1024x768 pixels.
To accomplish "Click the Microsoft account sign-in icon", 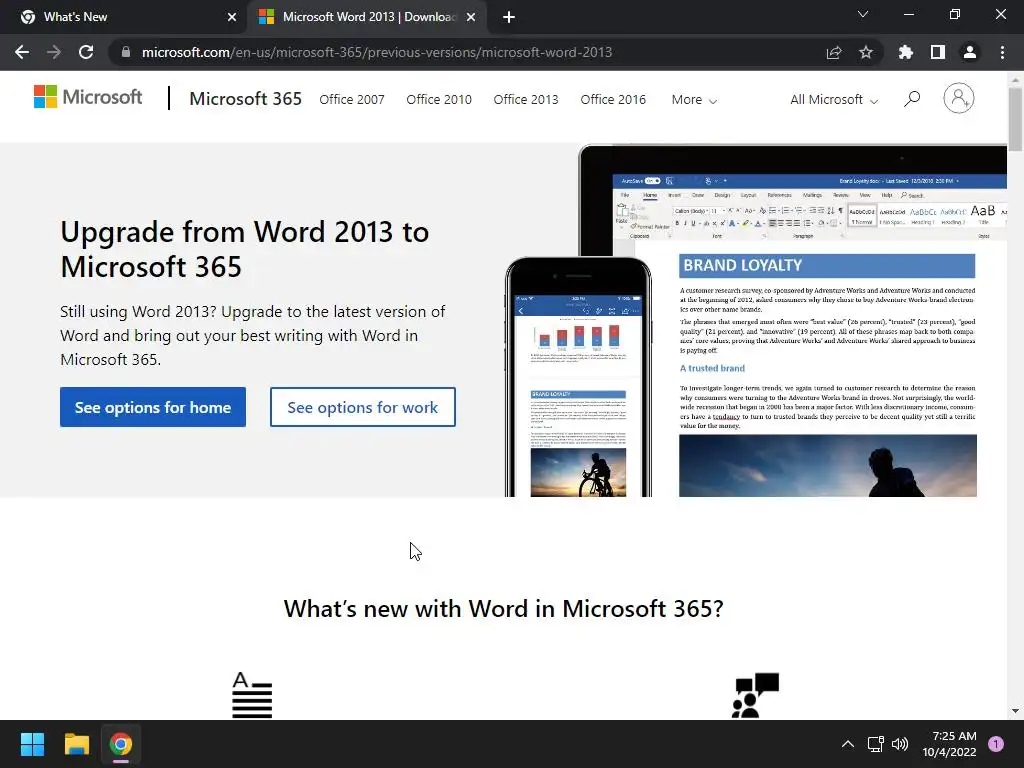I will coord(959,99).
